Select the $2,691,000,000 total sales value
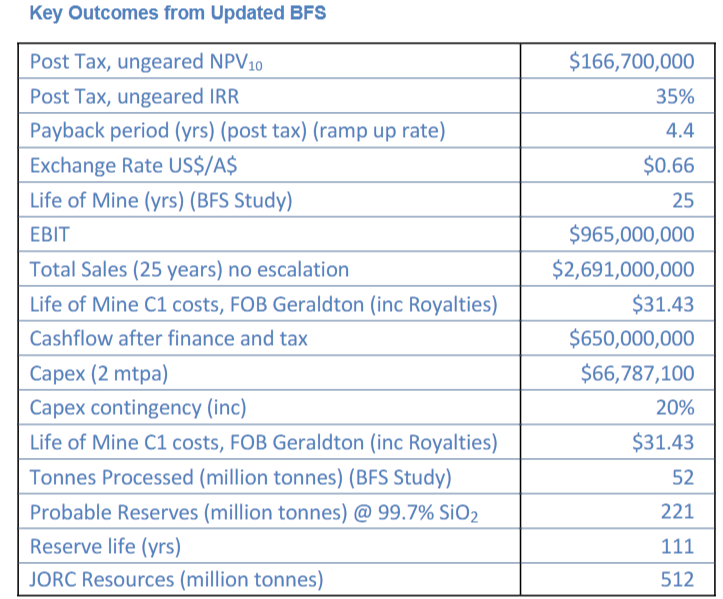723x599 pixels. pyautogui.click(x=623, y=269)
